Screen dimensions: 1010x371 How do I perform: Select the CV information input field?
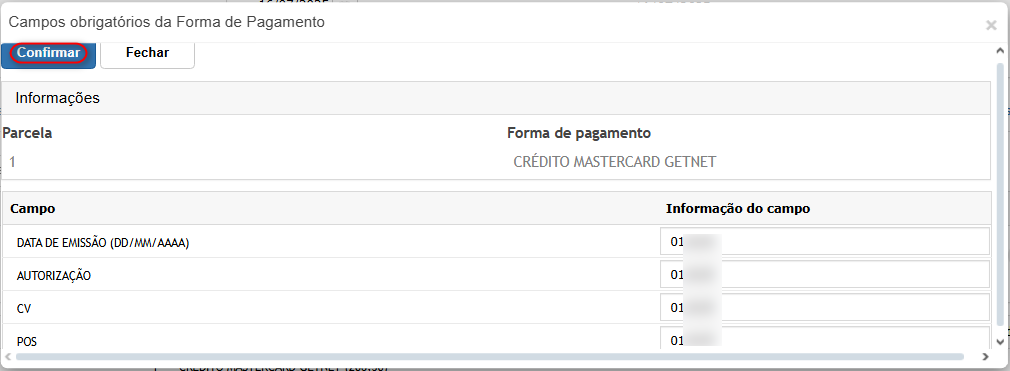(824, 307)
